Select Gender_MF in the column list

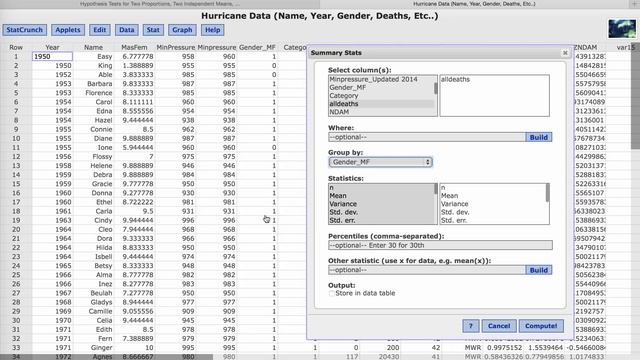pos(347,87)
